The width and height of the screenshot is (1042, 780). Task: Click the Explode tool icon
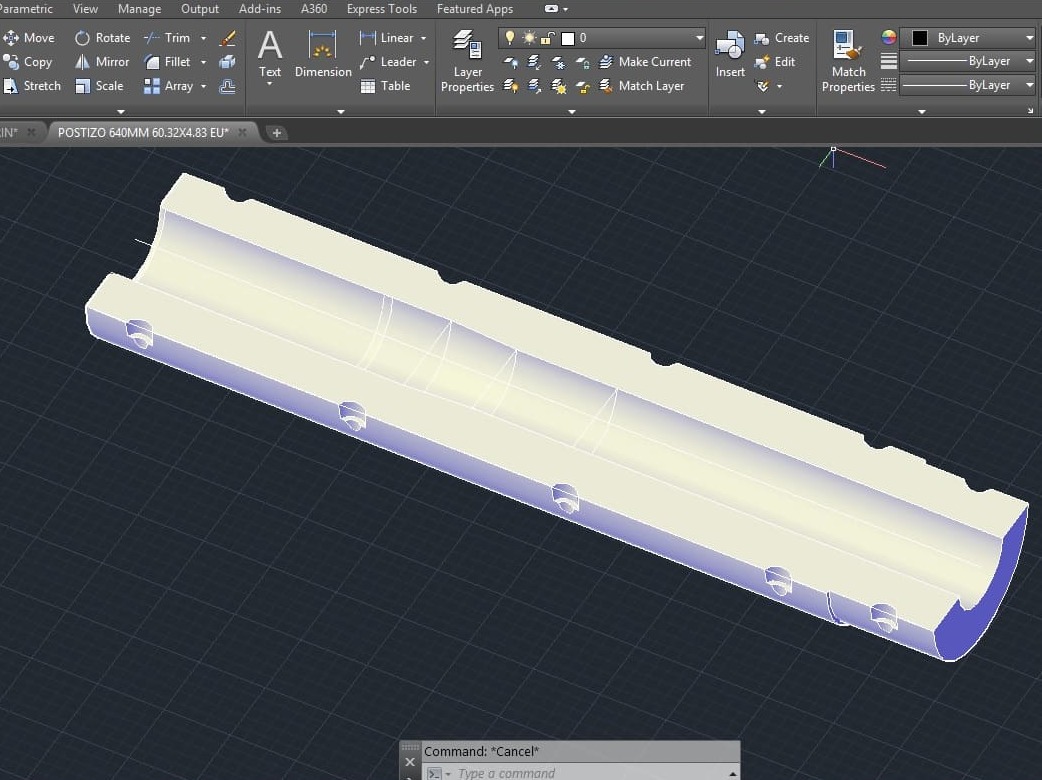point(227,62)
